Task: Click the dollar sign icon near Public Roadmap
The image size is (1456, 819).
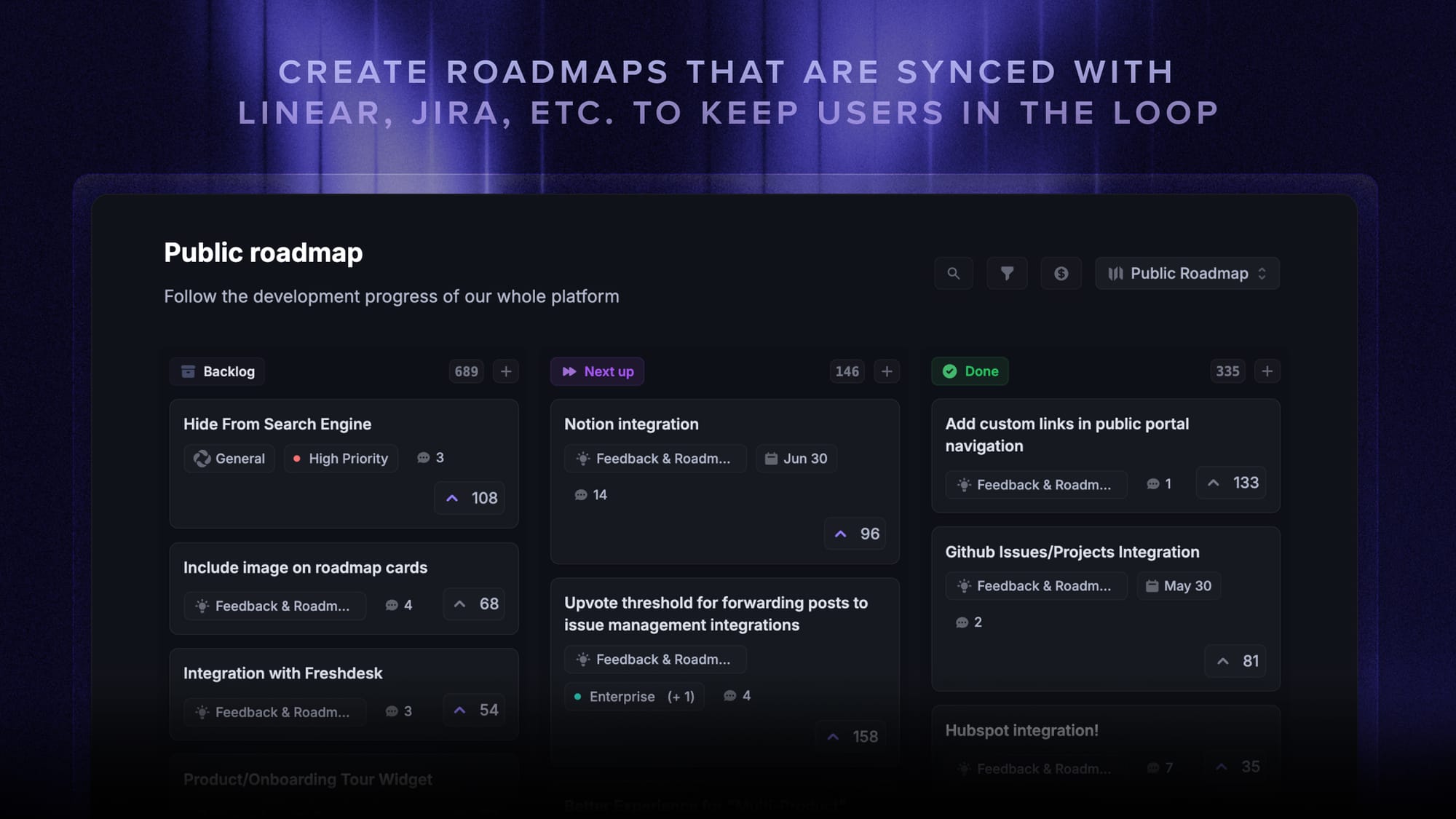Action: click(x=1061, y=274)
